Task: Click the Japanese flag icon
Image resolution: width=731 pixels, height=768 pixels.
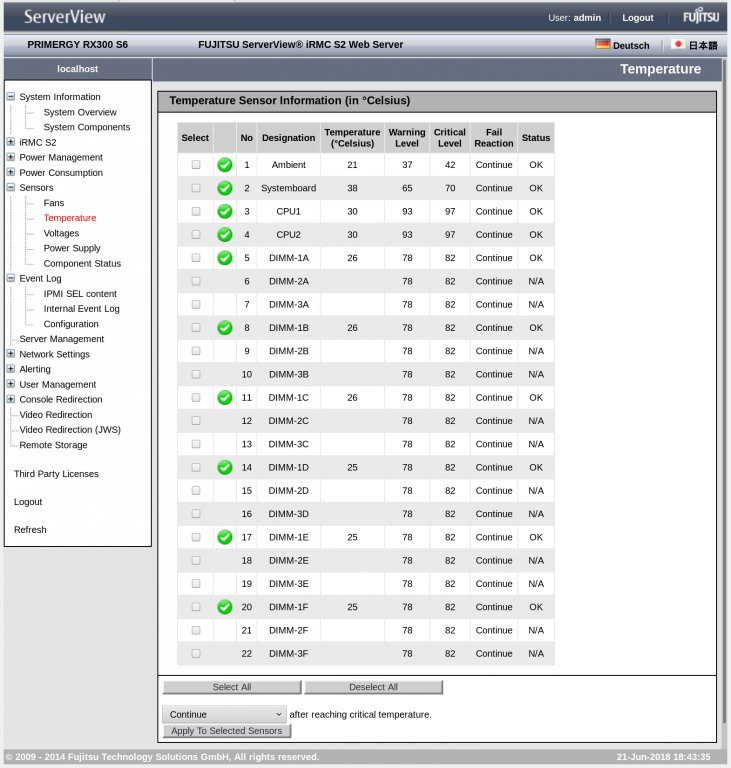Action: [x=678, y=44]
